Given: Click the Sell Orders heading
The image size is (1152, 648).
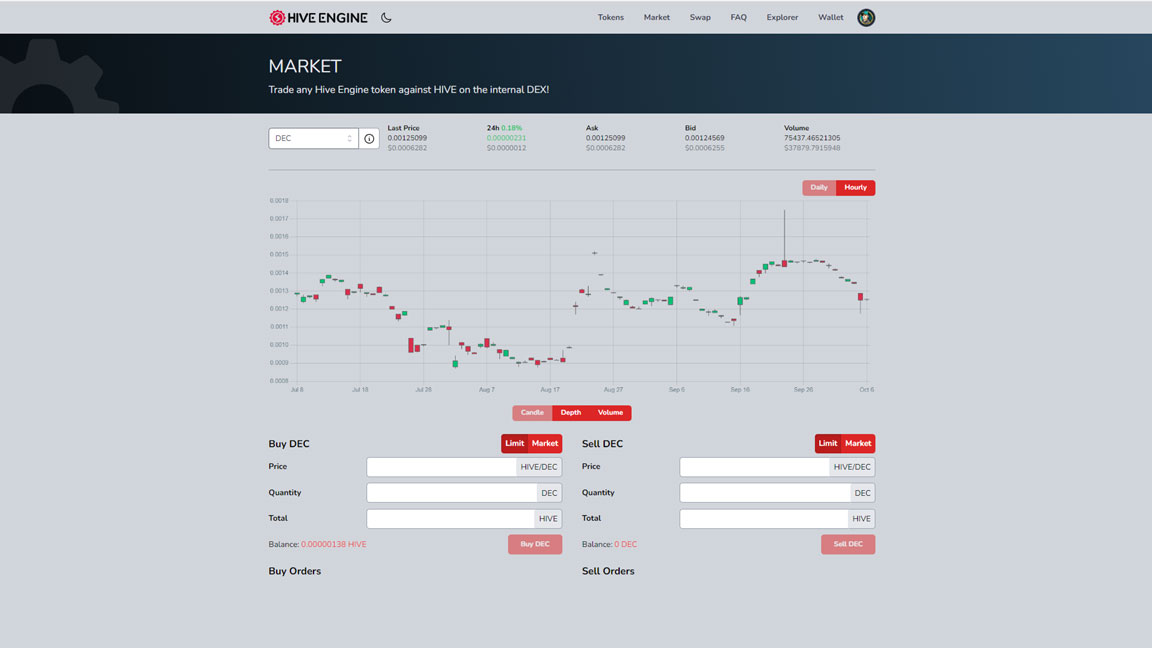Looking at the screenshot, I should coord(608,571).
